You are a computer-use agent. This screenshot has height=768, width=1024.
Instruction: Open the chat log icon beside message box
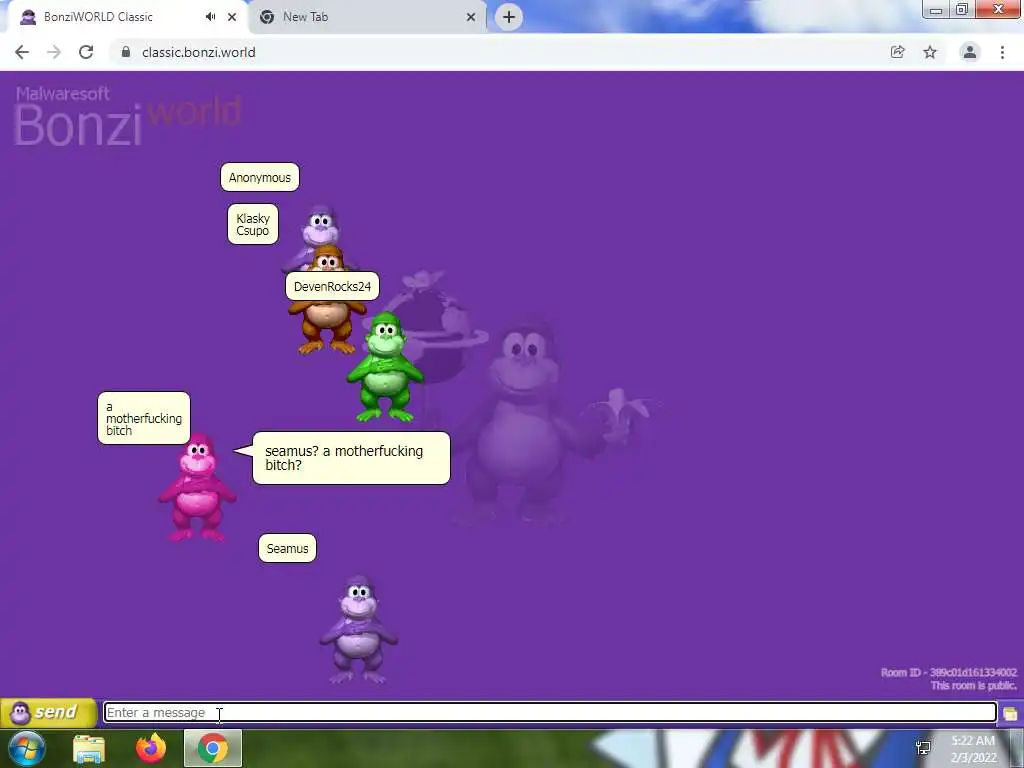[x=1010, y=713]
